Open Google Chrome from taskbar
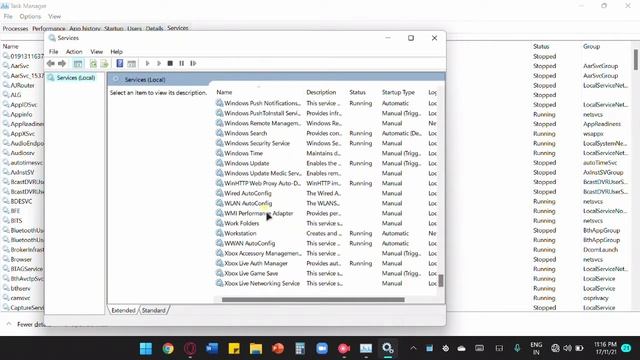The width and height of the screenshot is (640, 360). [168, 348]
